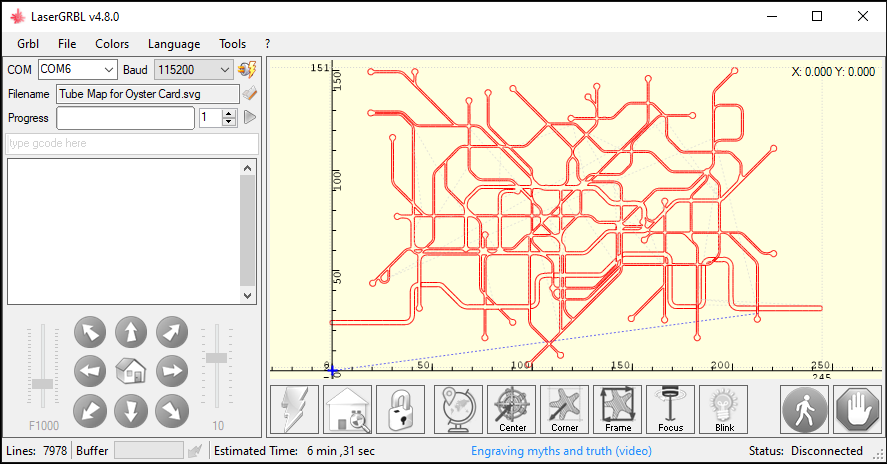The image size is (887, 464).
Task: Click the Homing house with magnifier icon
Action: (x=347, y=410)
